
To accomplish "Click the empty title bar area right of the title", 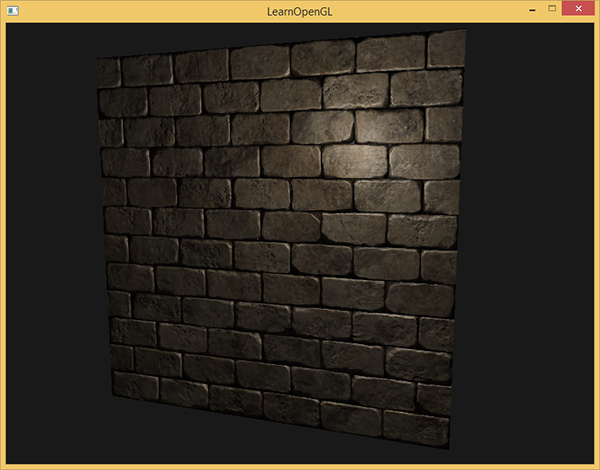I will (x=430, y=10).
